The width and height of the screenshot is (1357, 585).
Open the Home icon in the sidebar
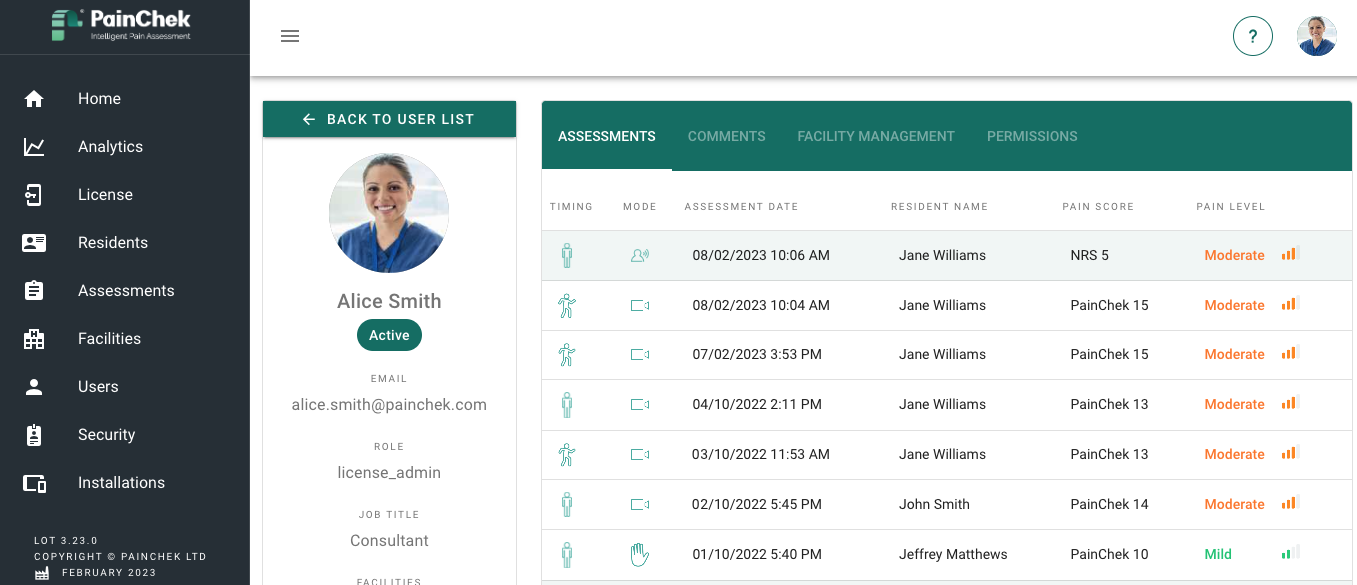[34, 99]
